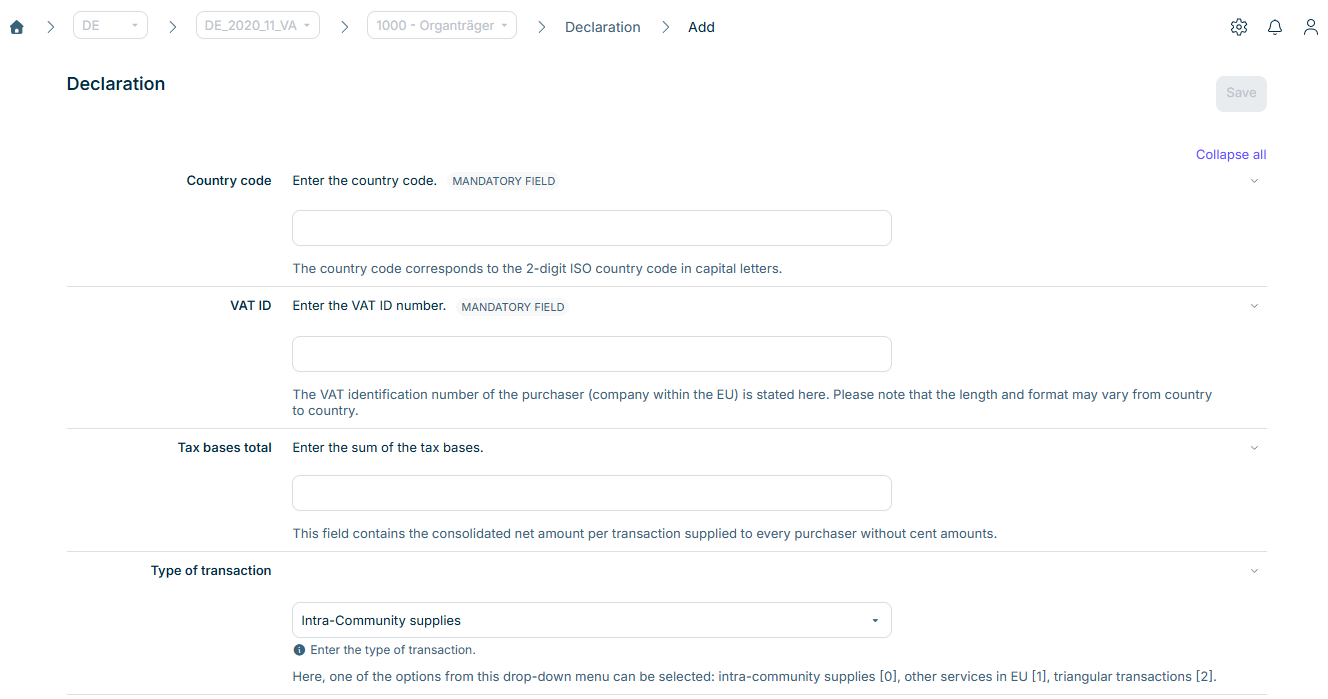Click VAT identification number help text

click(x=752, y=403)
